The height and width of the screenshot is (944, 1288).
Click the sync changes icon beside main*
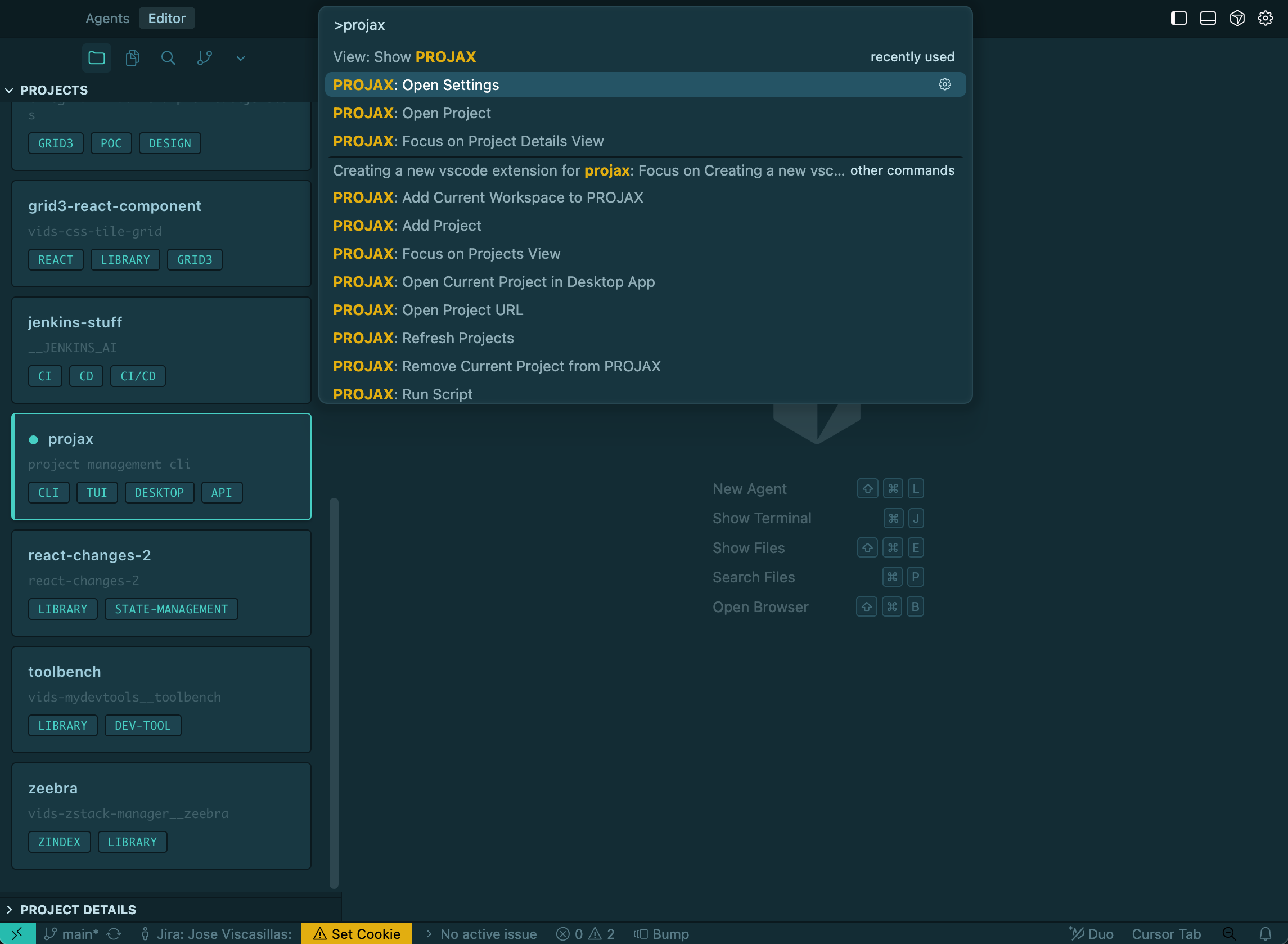pos(114,934)
